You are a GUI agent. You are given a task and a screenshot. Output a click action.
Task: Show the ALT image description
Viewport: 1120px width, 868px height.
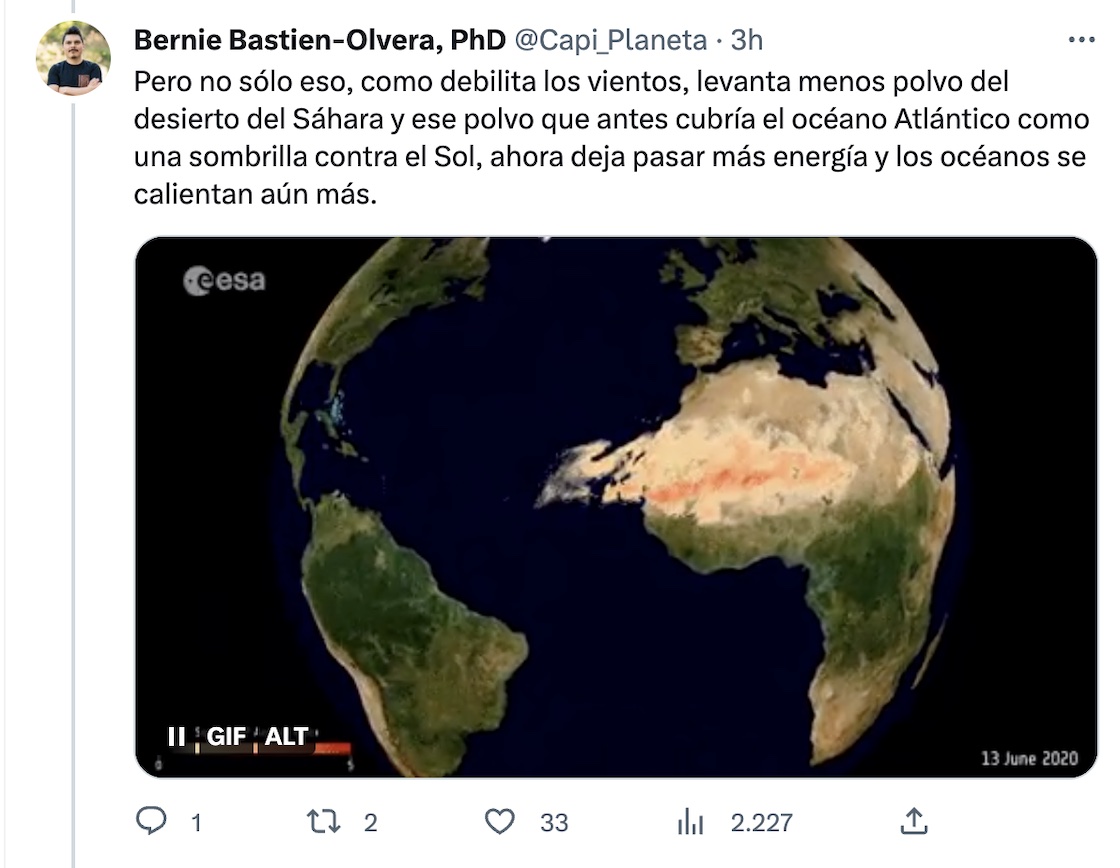(x=286, y=737)
